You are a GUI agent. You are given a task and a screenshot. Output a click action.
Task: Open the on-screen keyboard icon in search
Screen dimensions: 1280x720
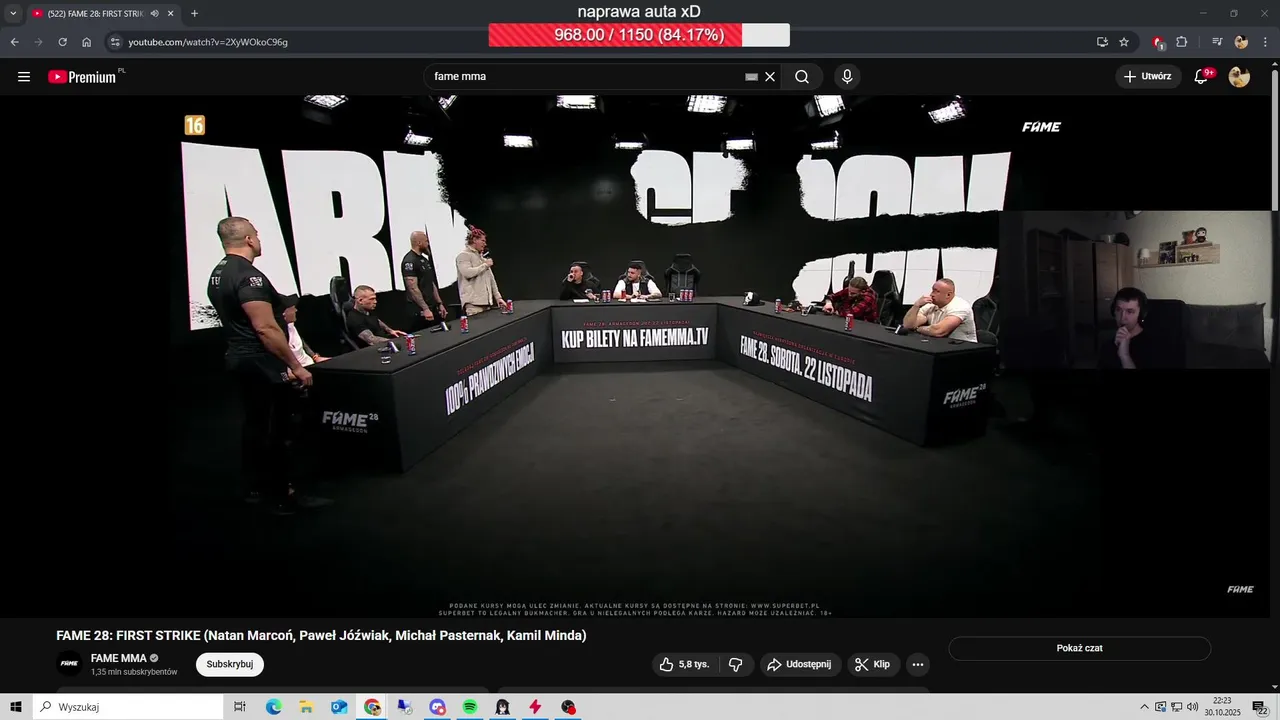[x=751, y=77]
